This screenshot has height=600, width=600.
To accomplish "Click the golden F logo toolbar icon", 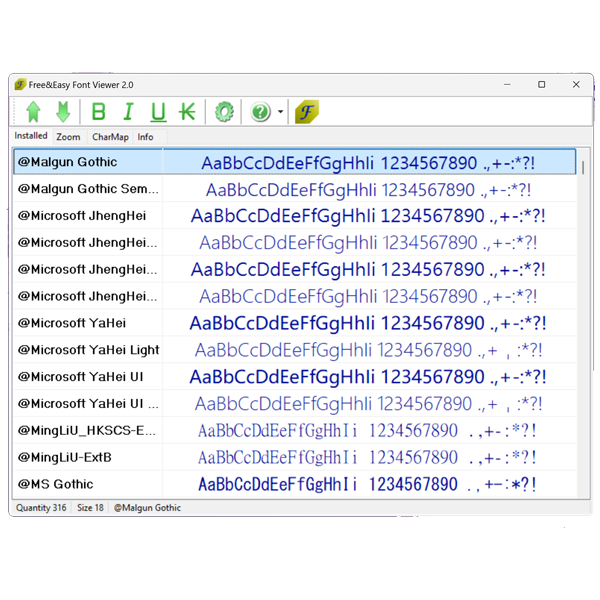I will coord(307,111).
